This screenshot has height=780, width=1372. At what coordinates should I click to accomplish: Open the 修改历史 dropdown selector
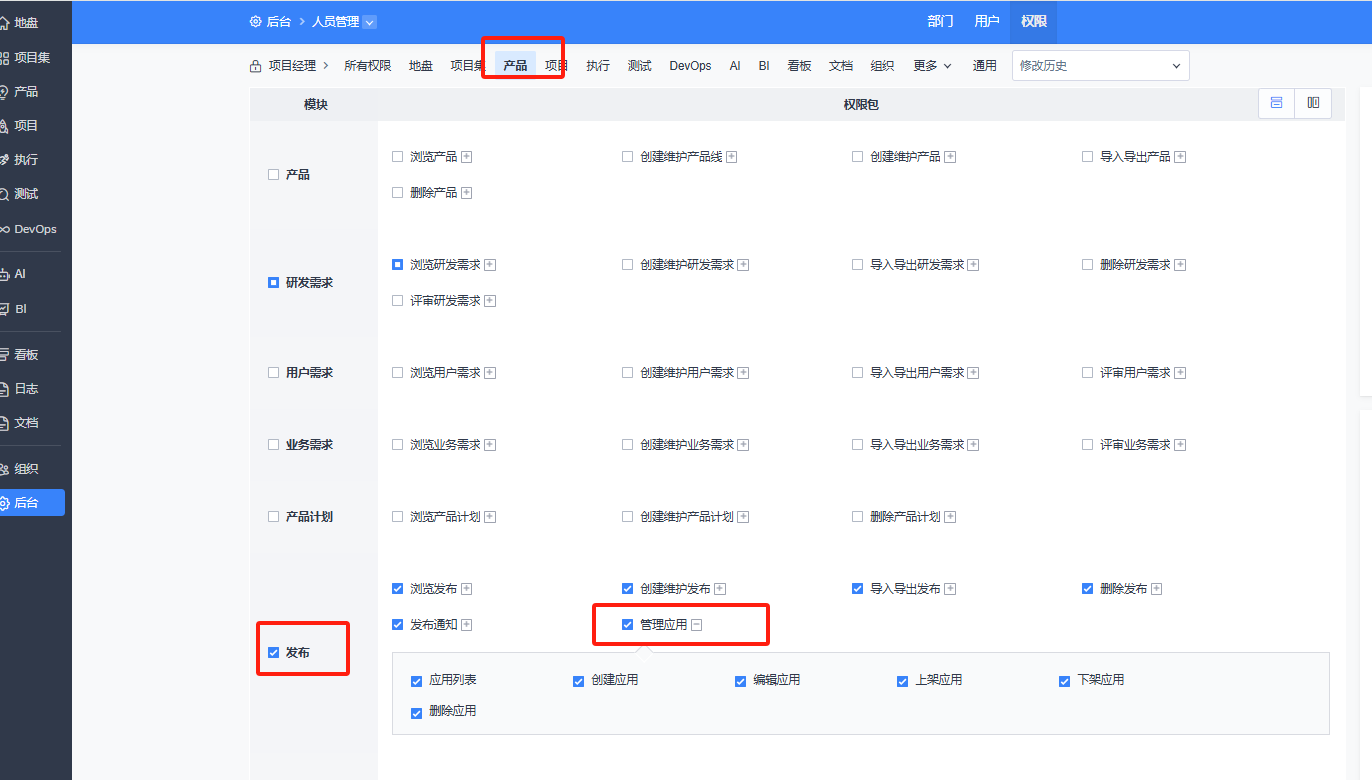click(x=1100, y=66)
